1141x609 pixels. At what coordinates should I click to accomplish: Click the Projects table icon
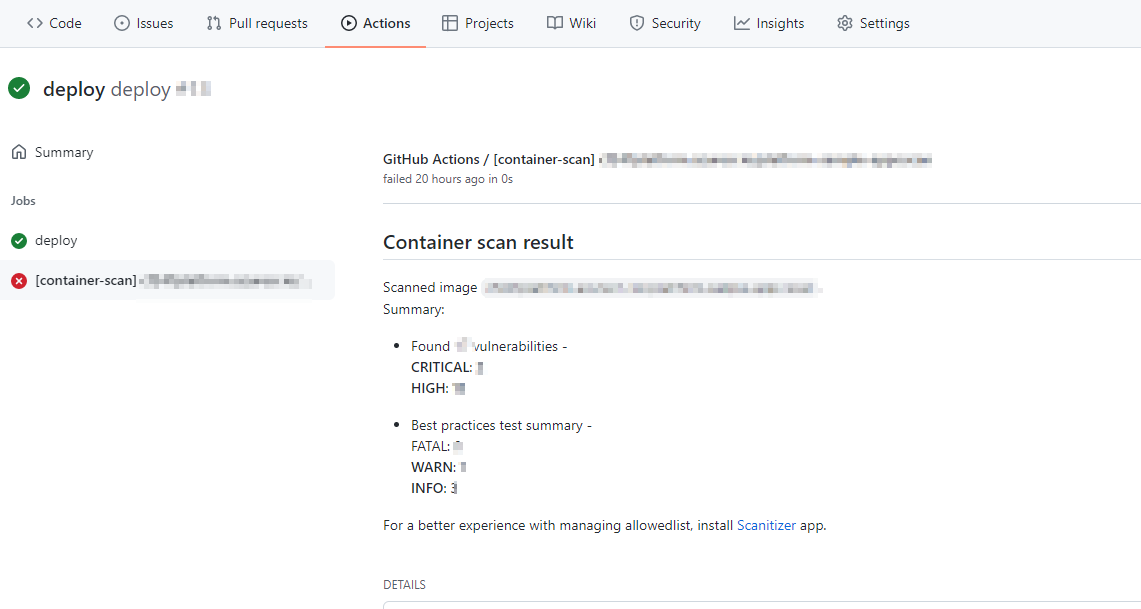coord(450,23)
